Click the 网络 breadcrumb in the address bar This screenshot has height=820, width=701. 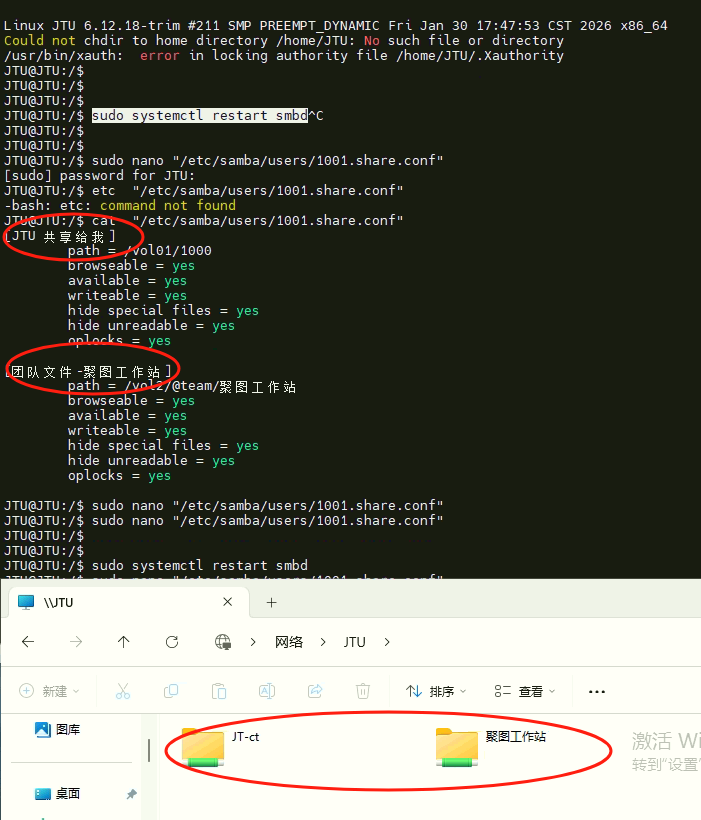289,642
